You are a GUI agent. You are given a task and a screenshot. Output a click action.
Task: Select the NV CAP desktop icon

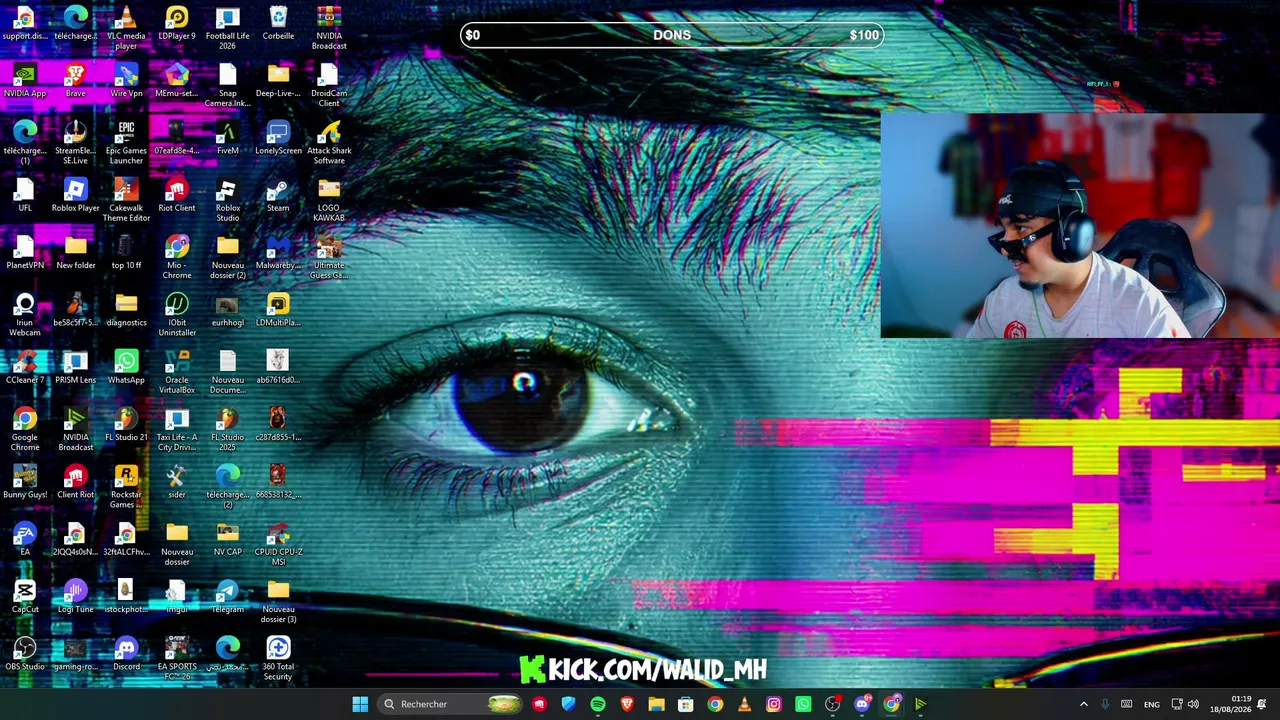[x=228, y=539]
